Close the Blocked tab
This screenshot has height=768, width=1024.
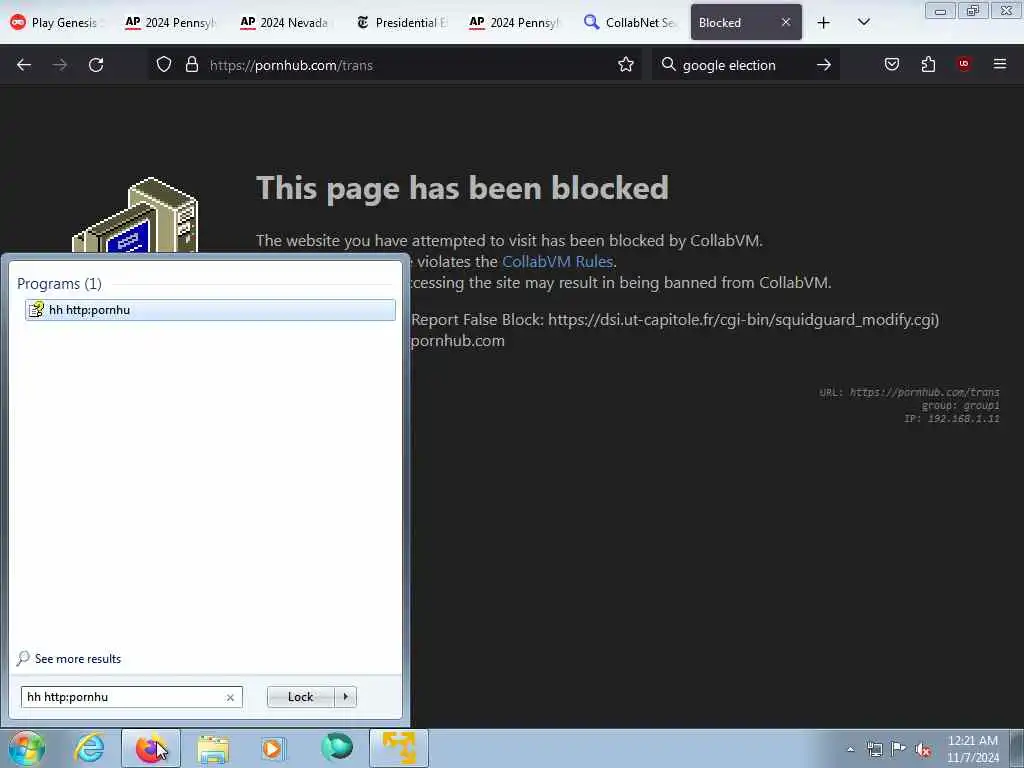point(786,22)
